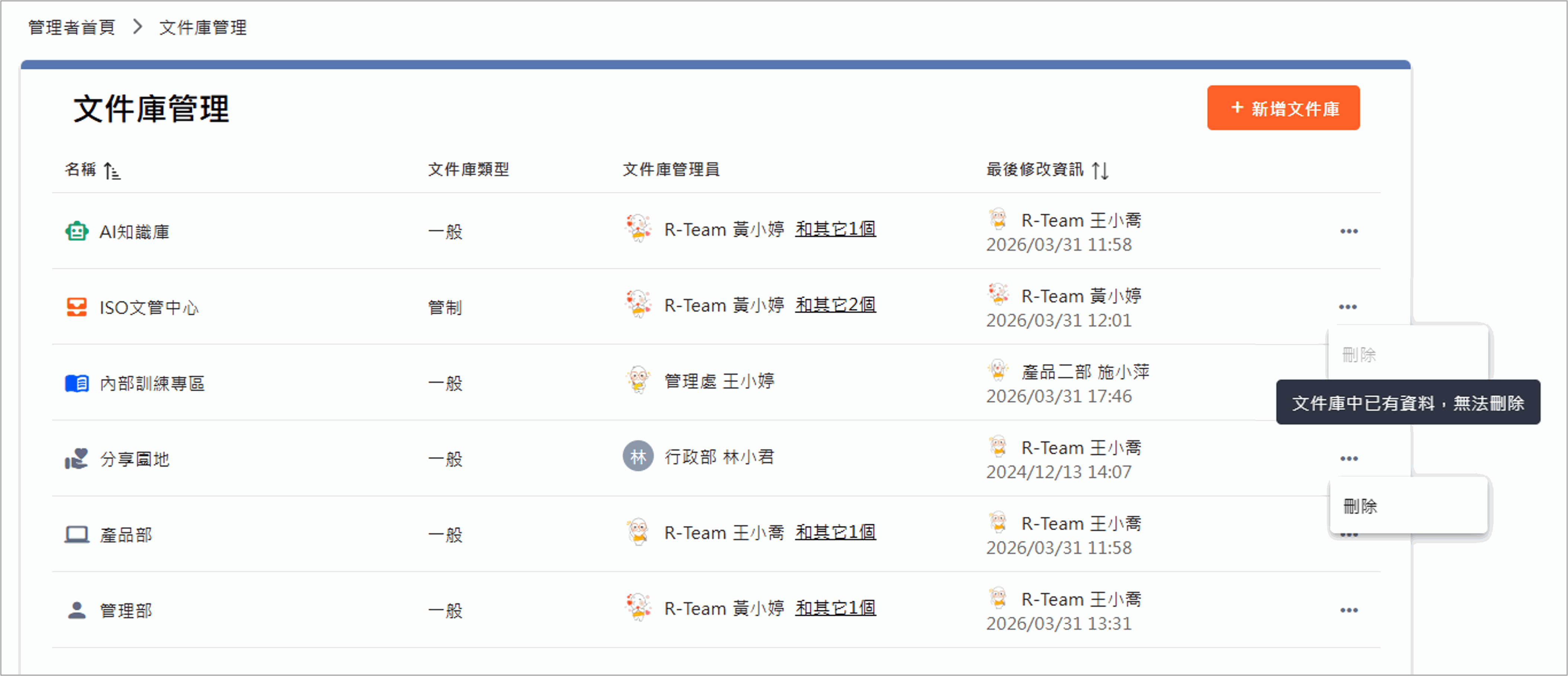The height and width of the screenshot is (676, 1568).
Task: Click disabled 刪除 entry under ISO文管中心
Action: pyautogui.click(x=1359, y=354)
